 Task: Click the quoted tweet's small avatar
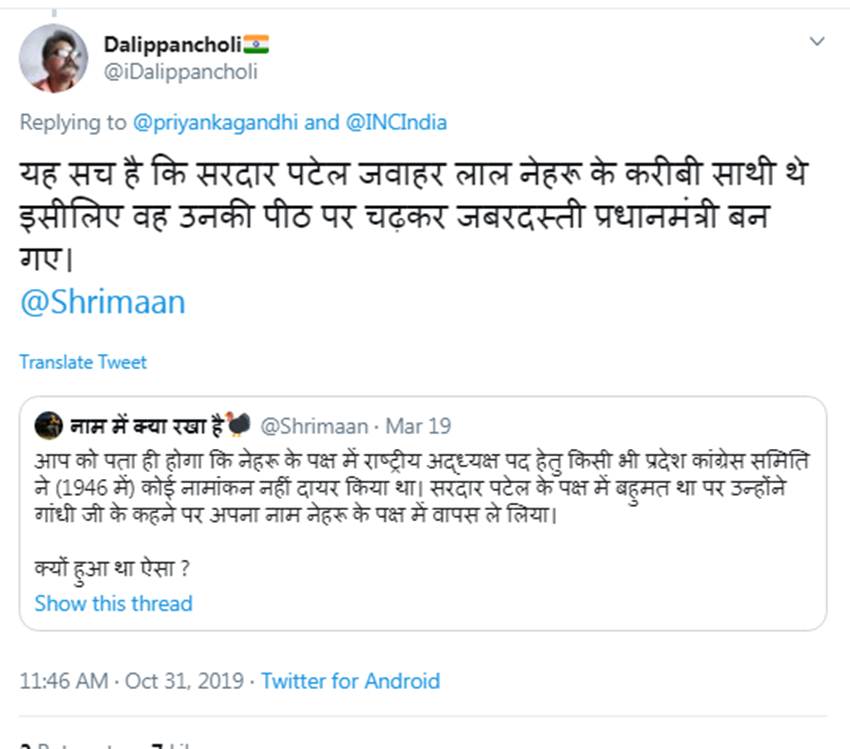46,426
